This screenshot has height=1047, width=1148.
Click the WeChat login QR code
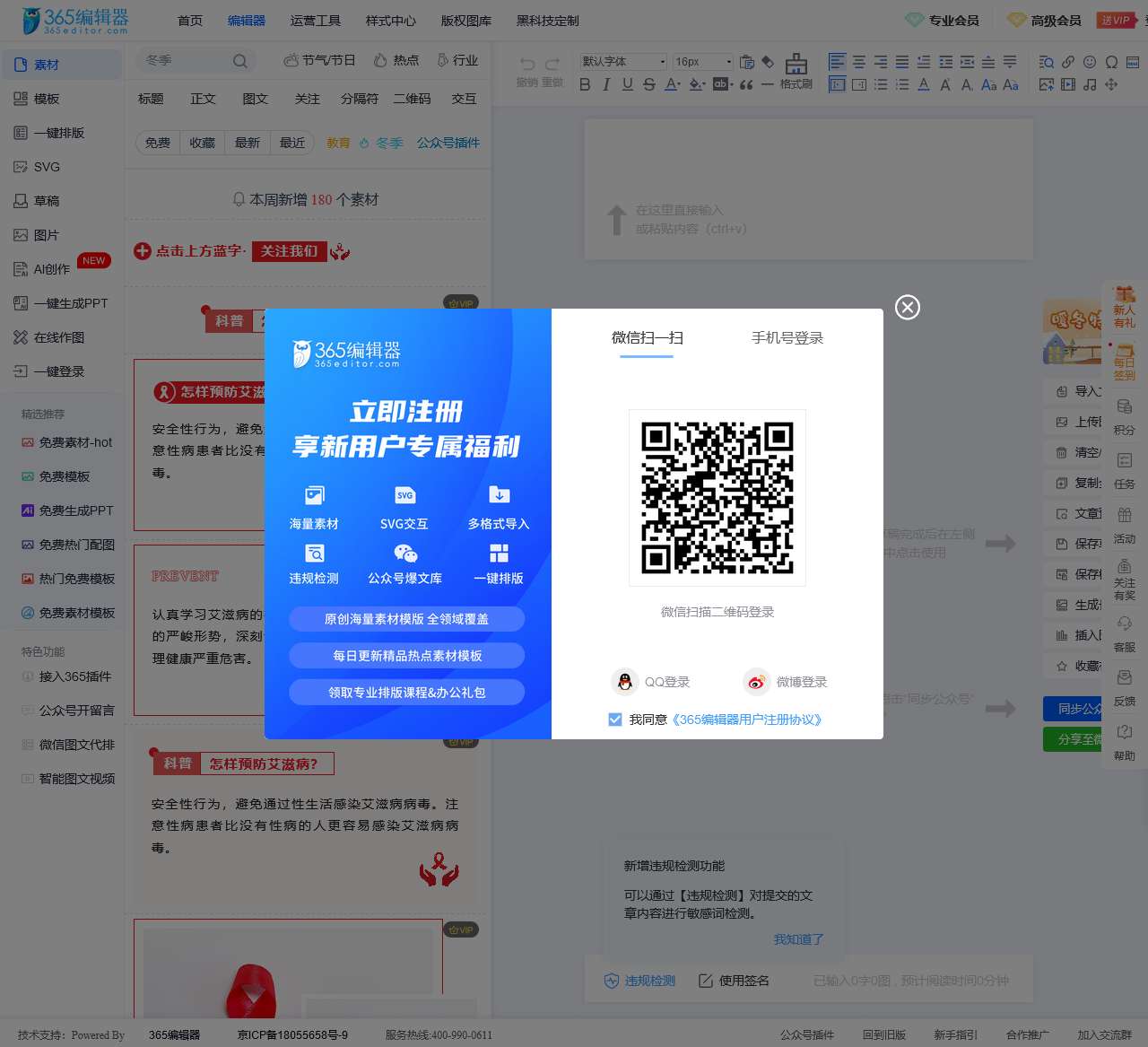pyautogui.click(x=717, y=497)
